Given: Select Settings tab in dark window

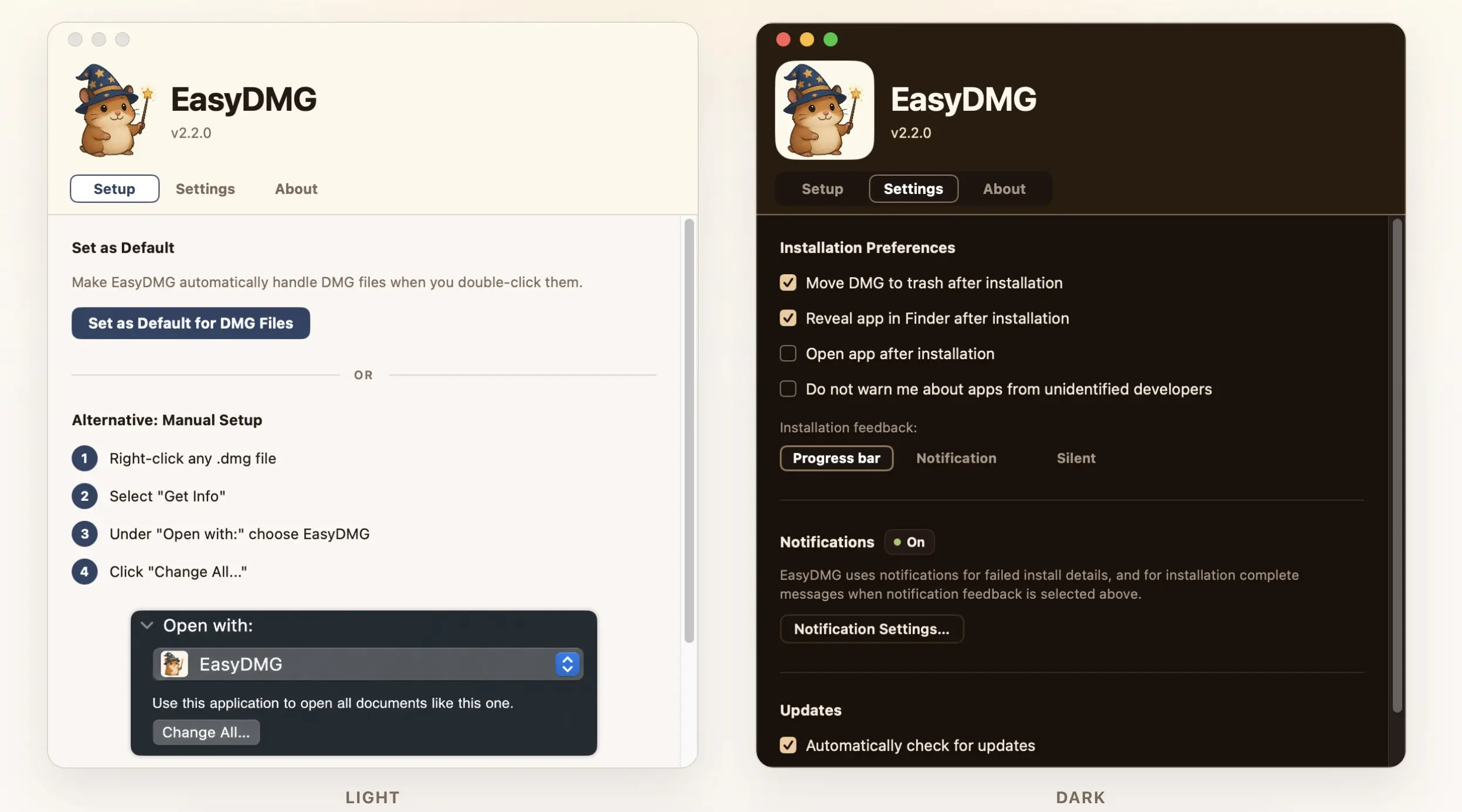Looking at the screenshot, I should 913,189.
